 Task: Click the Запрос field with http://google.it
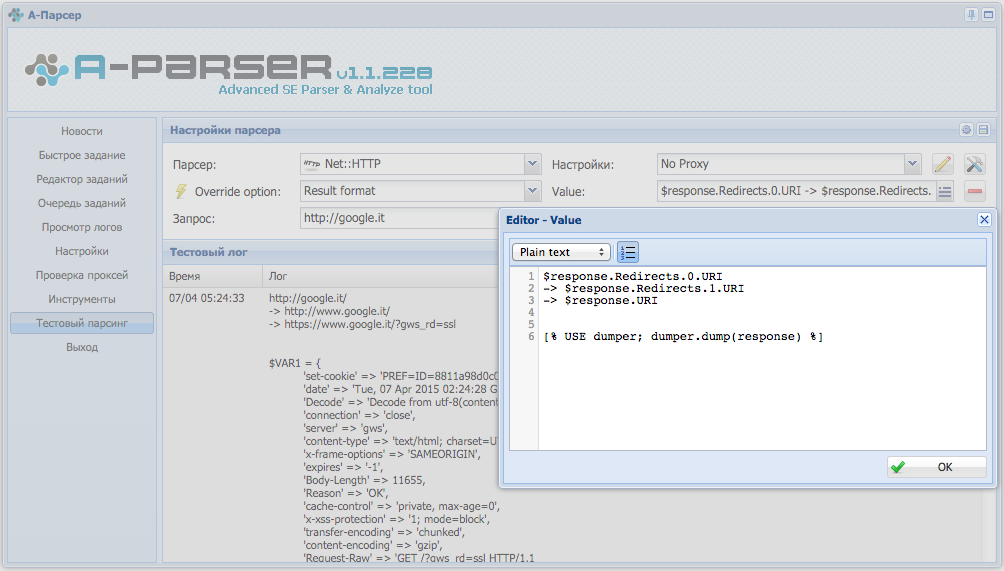(400, 218)
